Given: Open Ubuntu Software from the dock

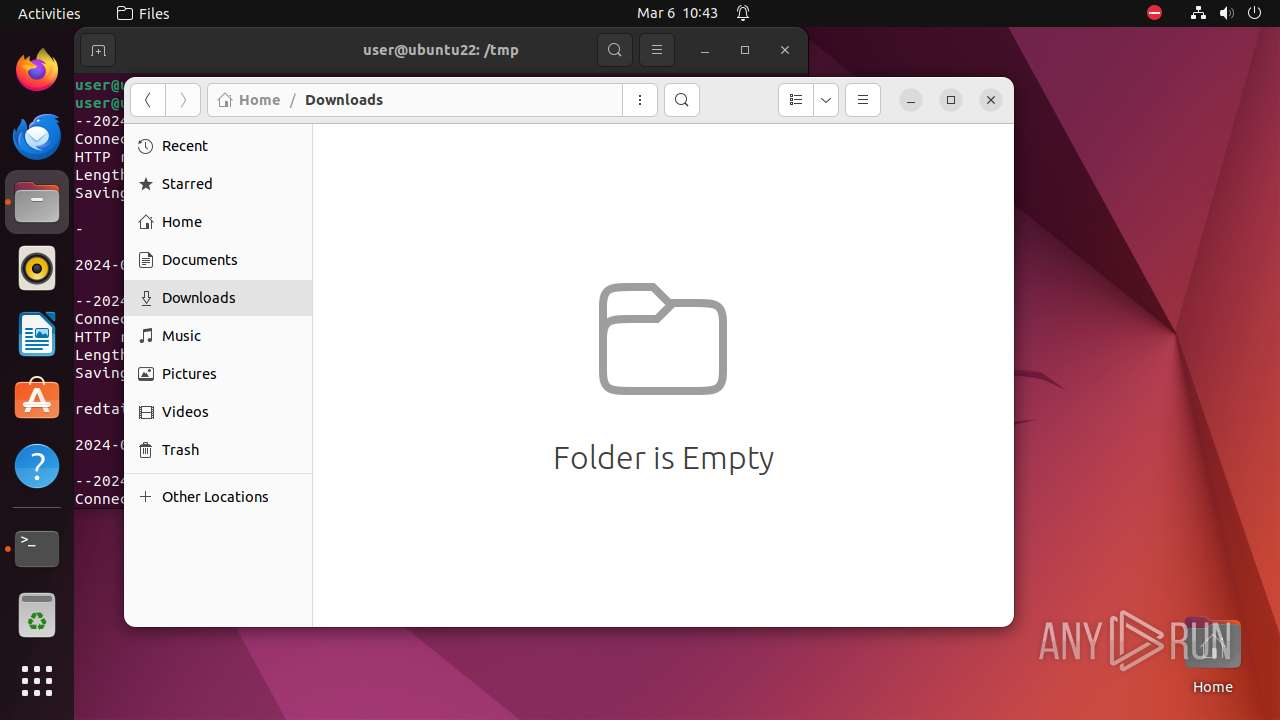Looking at the screenshot, I should click(x=37, y=400).
